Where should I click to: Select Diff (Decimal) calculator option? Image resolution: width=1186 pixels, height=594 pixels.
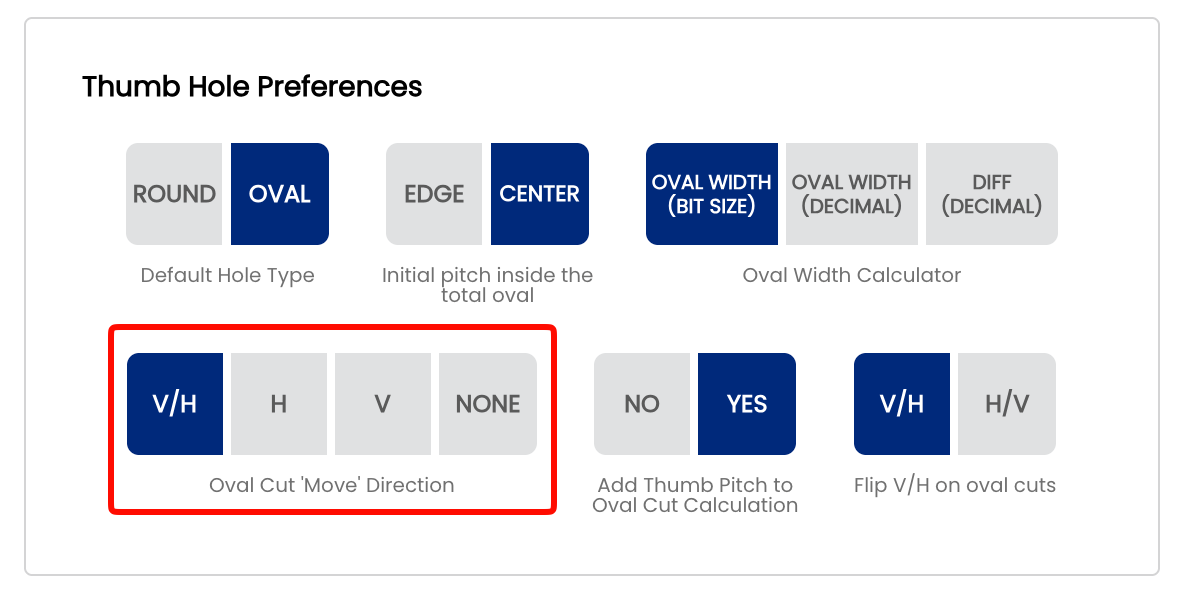[992, 194]
